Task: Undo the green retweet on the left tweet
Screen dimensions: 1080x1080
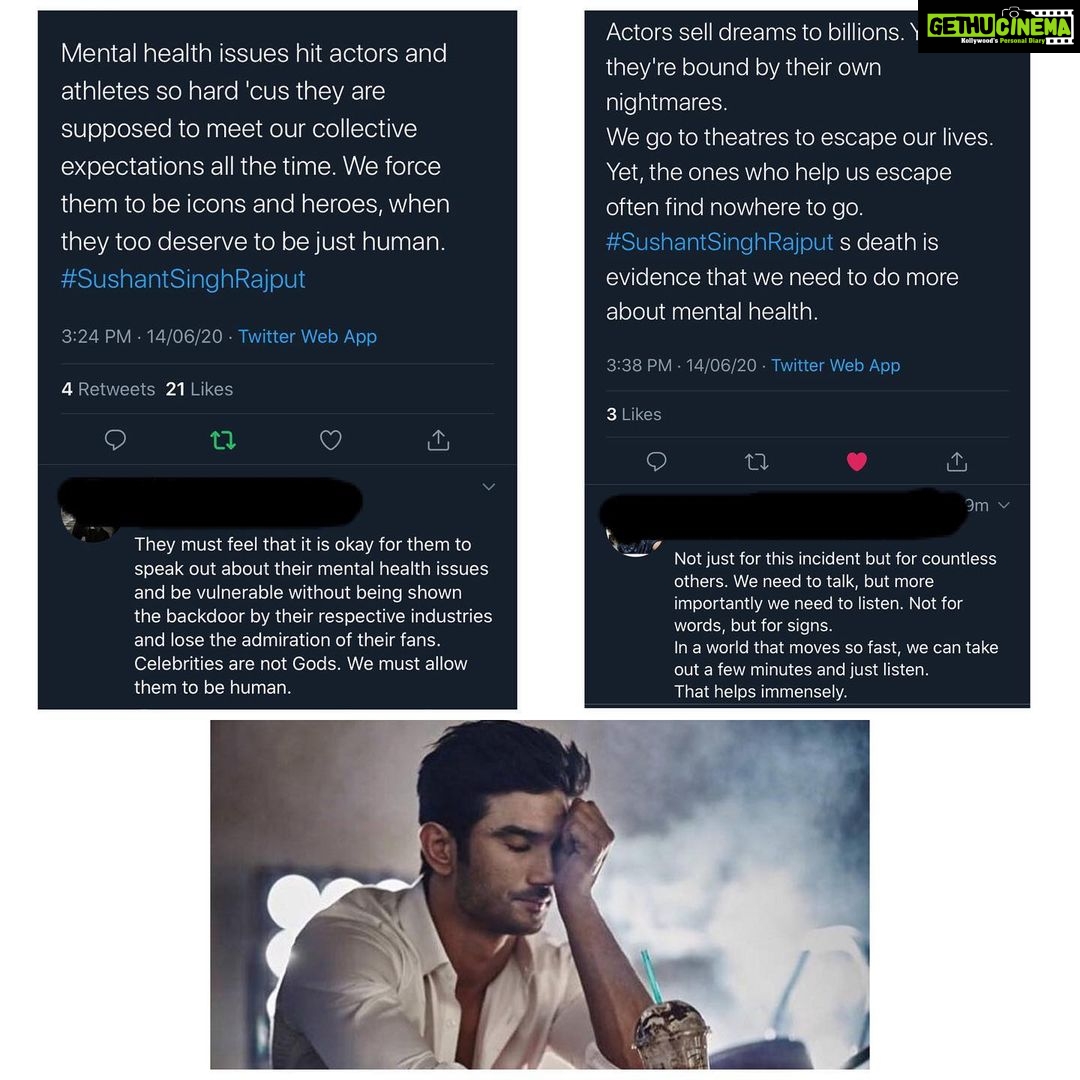Action: 222,439
